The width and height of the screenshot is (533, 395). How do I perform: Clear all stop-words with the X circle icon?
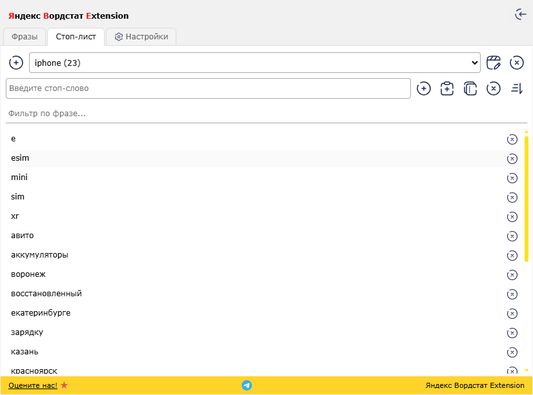pos(493,88)
